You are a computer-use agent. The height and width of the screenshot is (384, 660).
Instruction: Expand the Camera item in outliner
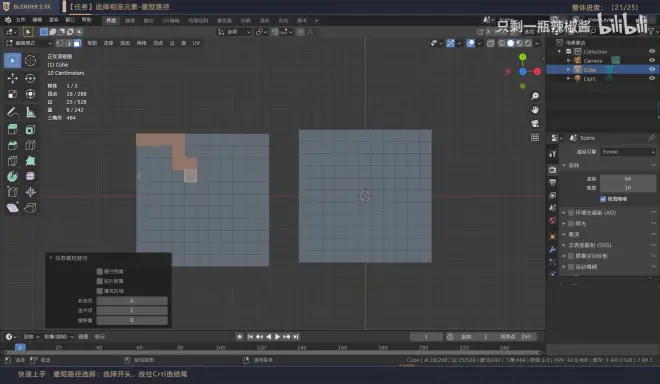[x=569, y=61]
